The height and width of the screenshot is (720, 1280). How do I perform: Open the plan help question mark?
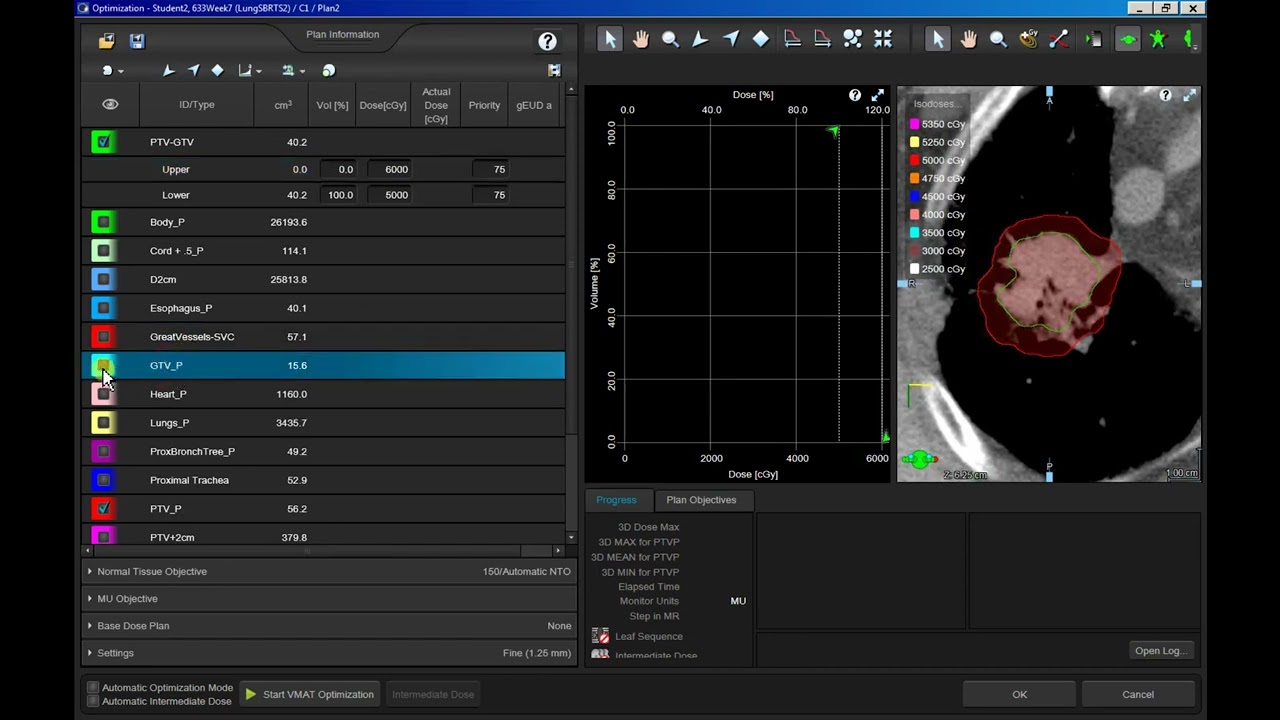(547, 41)
